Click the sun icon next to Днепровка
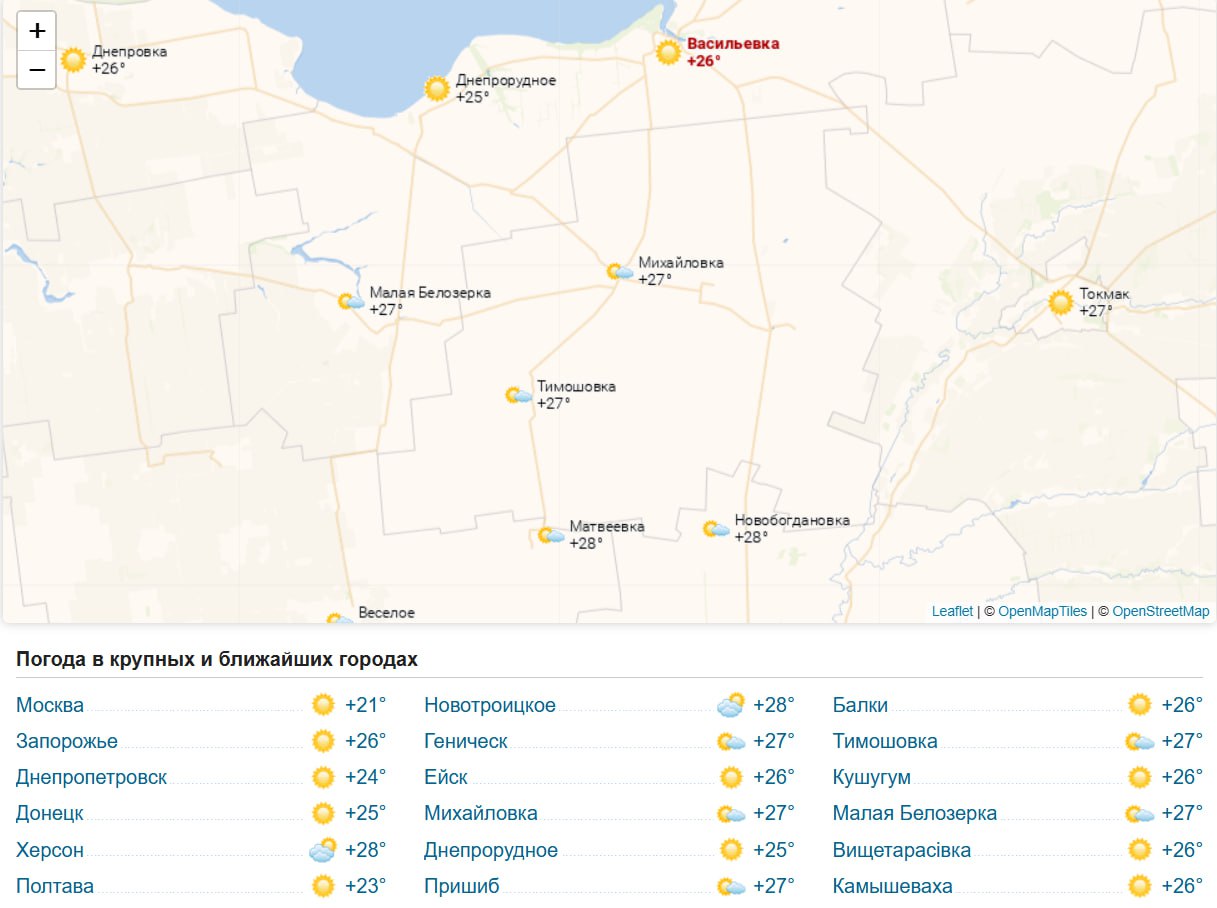Viewport: 1217px width, 908px height. tap(73, 60)
